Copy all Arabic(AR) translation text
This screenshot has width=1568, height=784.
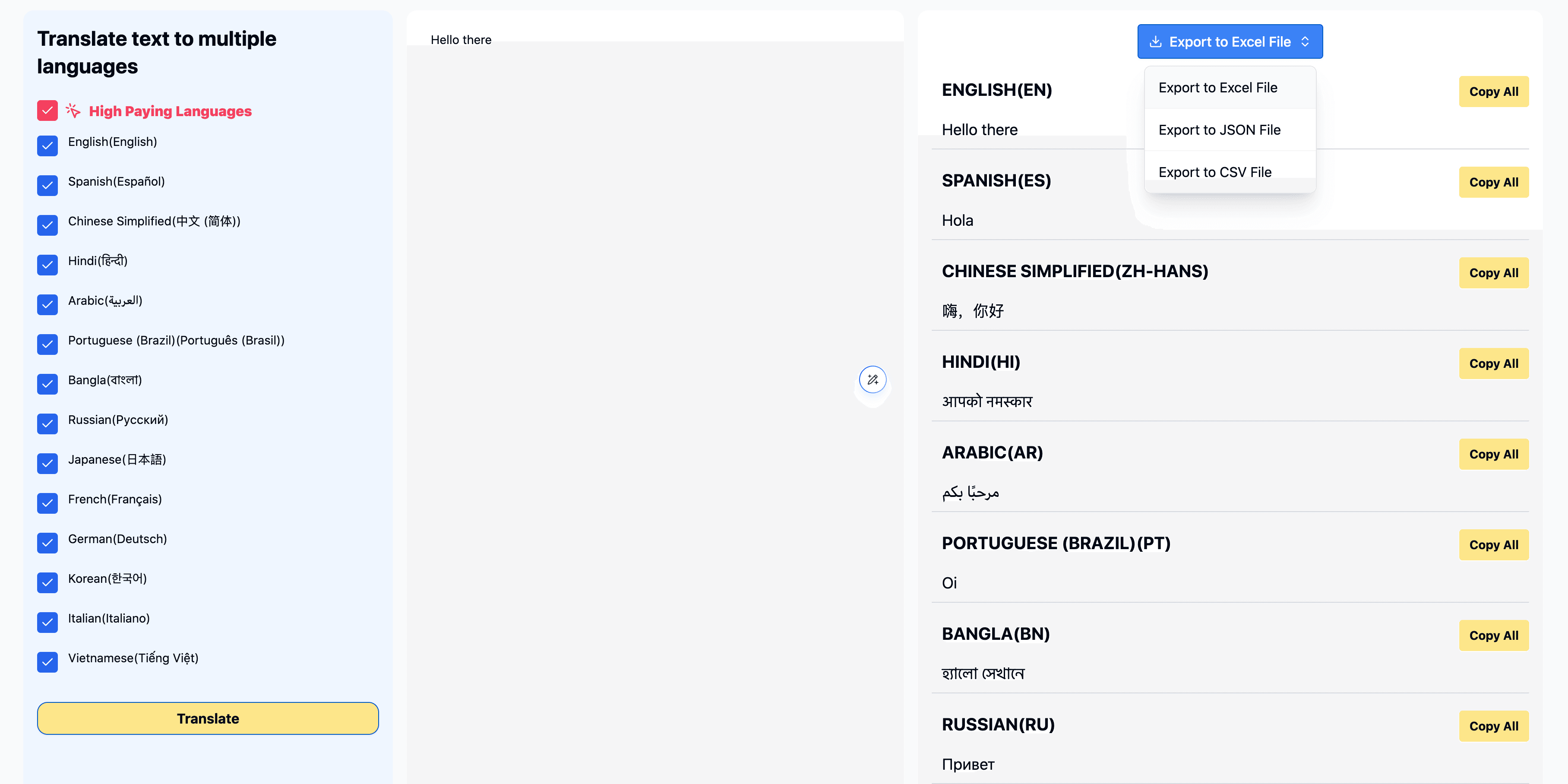1493,454
